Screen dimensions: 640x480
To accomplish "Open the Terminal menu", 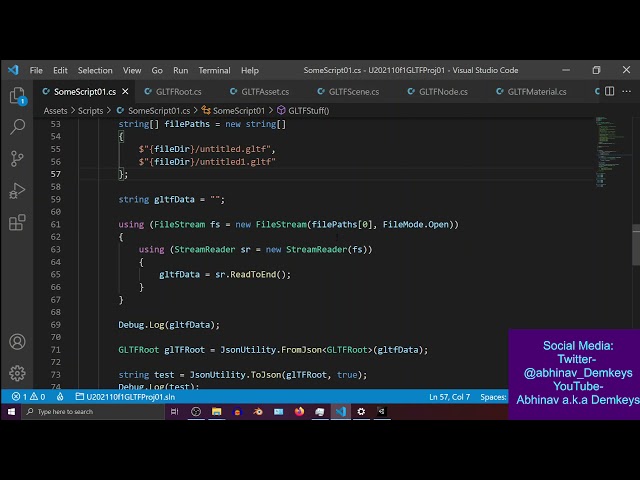I will [x=214, y=70].
